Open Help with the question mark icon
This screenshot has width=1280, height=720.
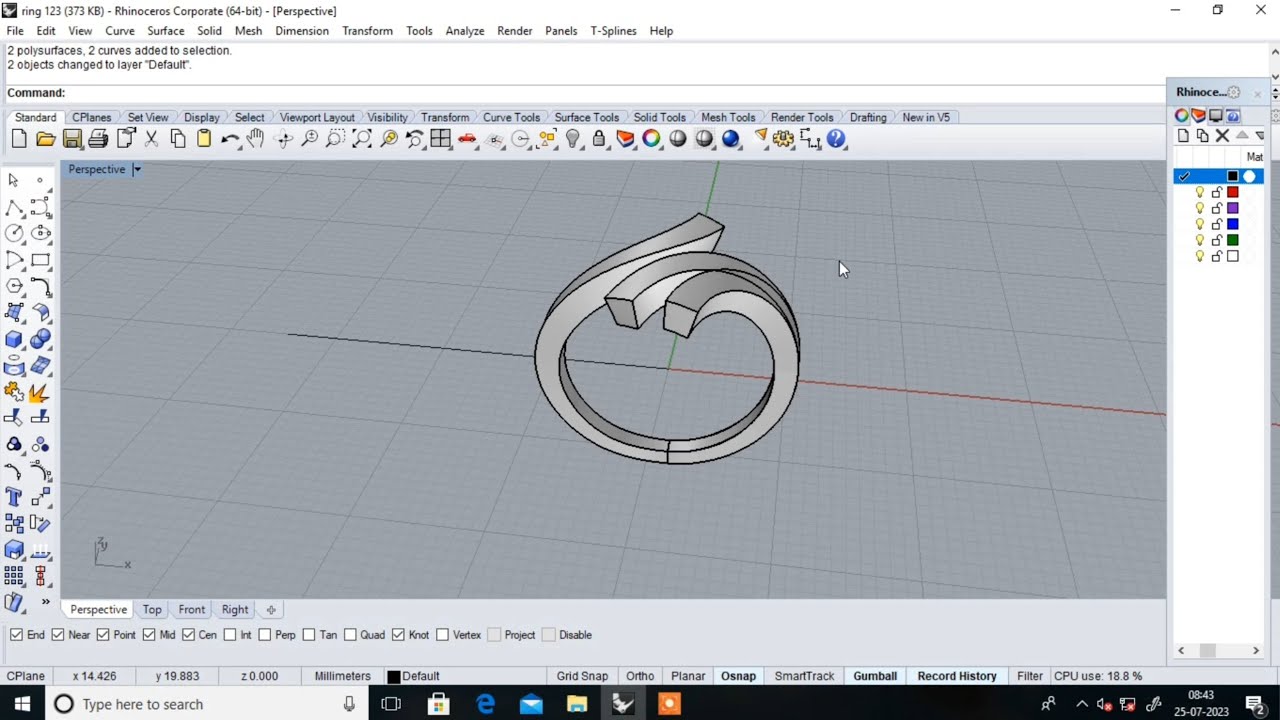click(x=837, y=139)
